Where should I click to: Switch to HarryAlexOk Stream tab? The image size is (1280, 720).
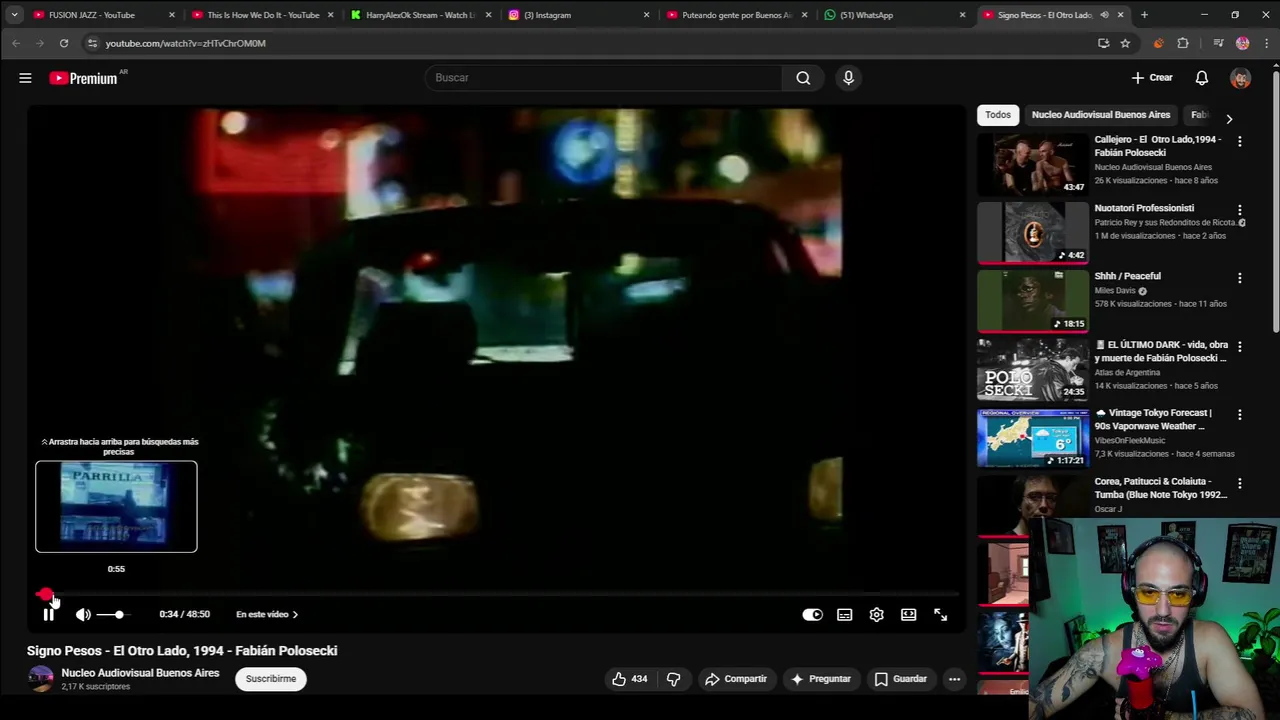pos(420,15)
